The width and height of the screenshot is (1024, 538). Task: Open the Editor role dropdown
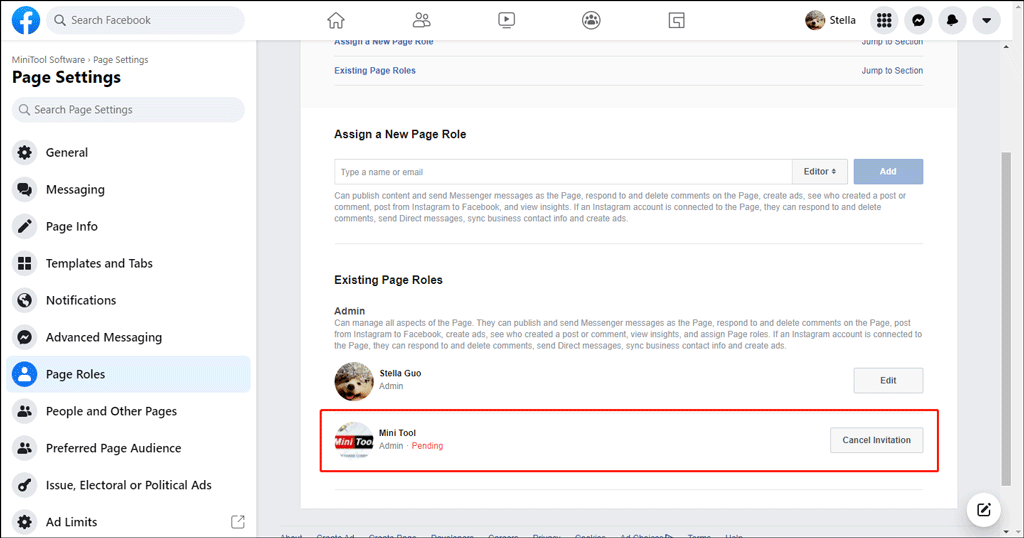(820, 172)
